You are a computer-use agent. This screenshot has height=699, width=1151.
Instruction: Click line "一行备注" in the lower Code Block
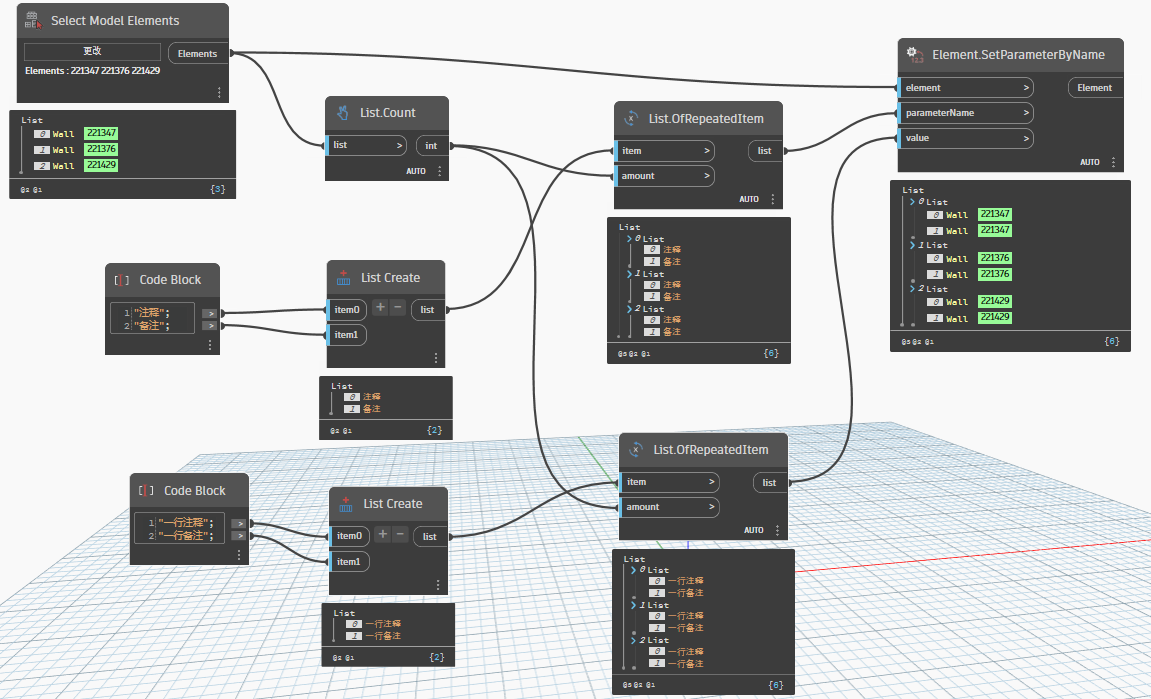click(186, 536)
